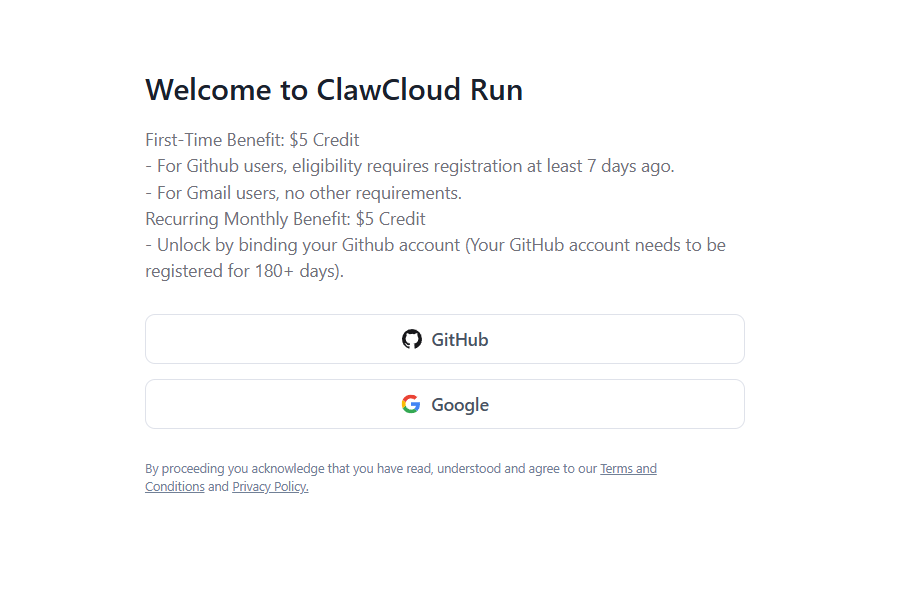
Task: Click the registered for 180+ days text
Action: click(244, 271)
